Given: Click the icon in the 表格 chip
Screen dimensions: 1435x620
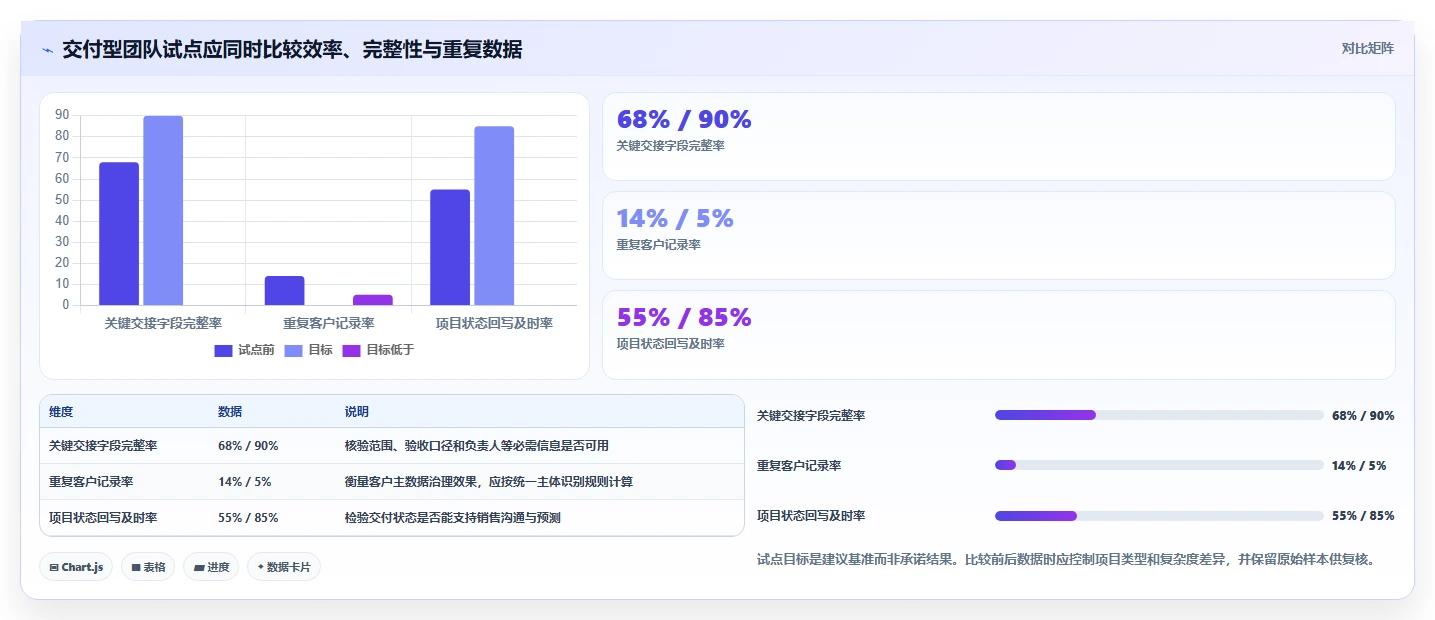Looking at the screenshot, I should (x=136, y=567).
